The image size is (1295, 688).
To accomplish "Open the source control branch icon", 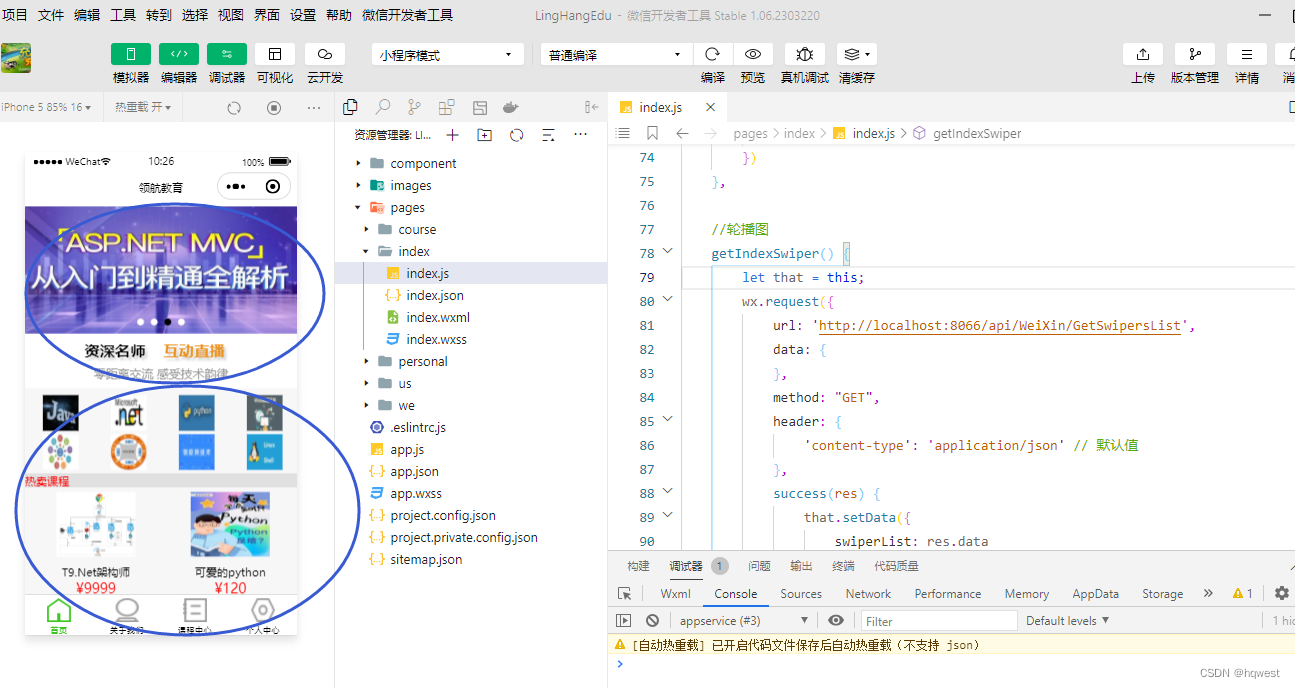I will [414, 107].
